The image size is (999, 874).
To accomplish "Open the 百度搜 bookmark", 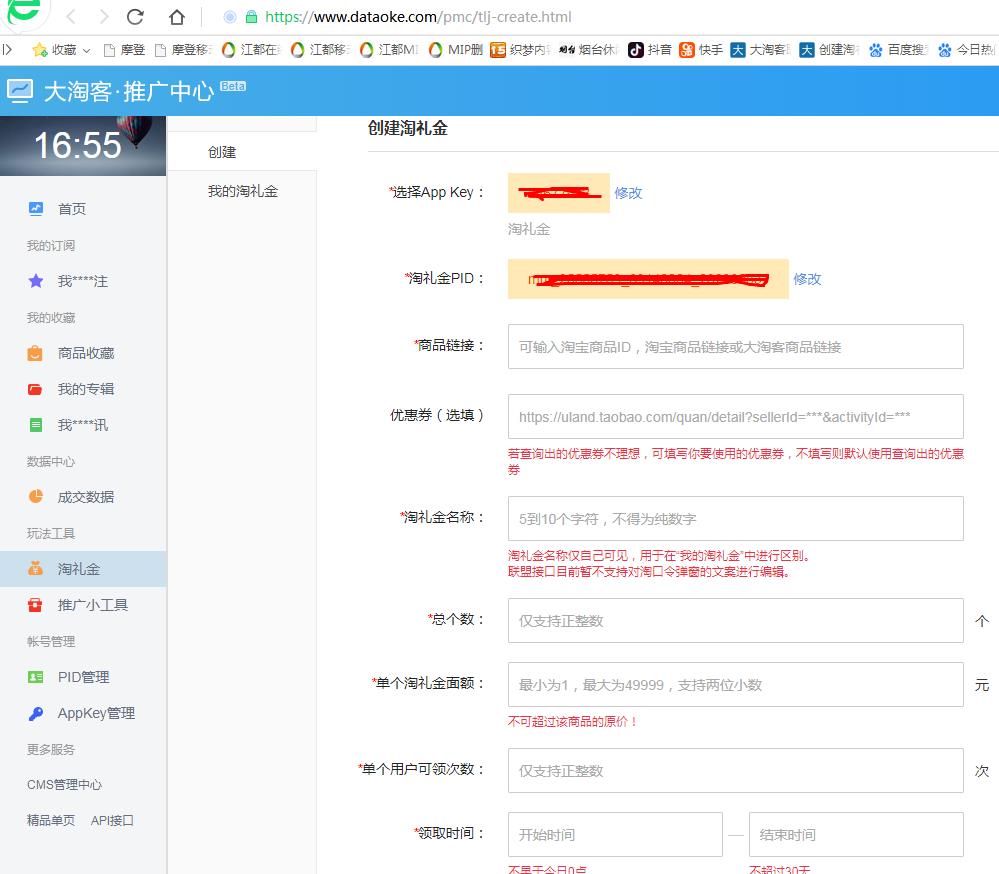I will pos(898,50).
